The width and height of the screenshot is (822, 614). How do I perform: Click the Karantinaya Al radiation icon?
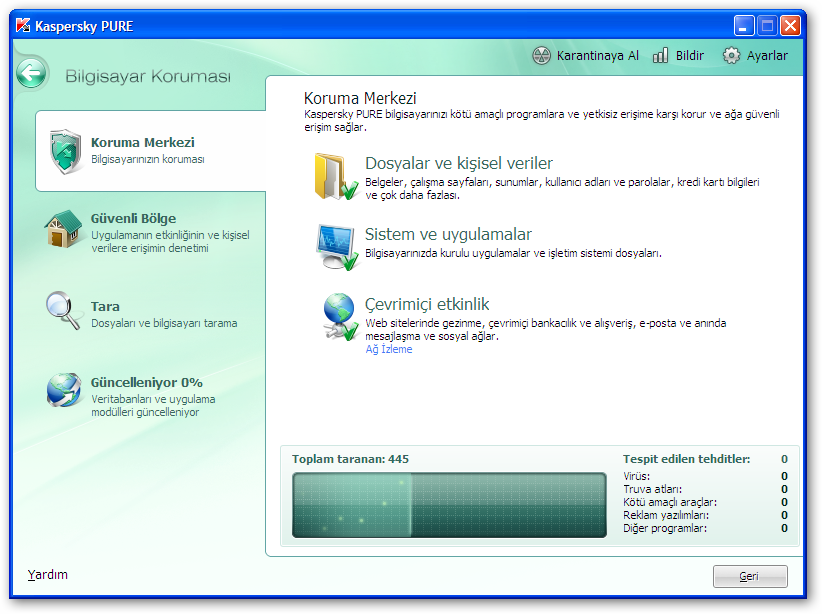point(541,55)
